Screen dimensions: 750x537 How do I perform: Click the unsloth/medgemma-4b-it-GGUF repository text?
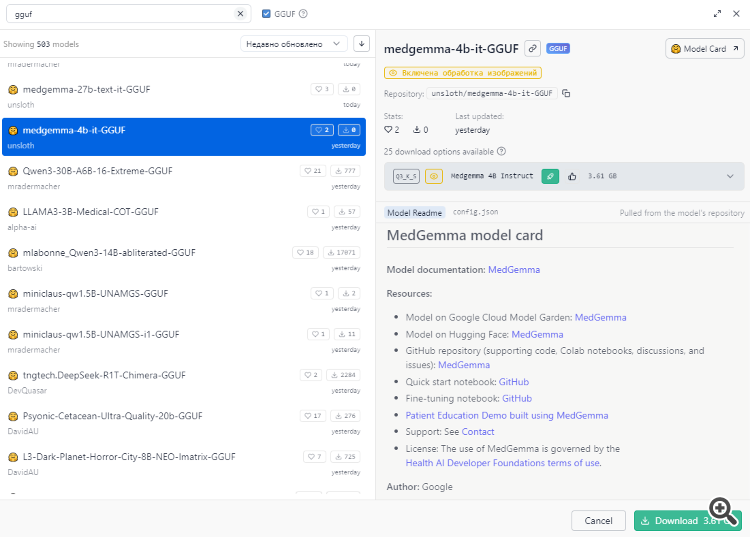492,93
